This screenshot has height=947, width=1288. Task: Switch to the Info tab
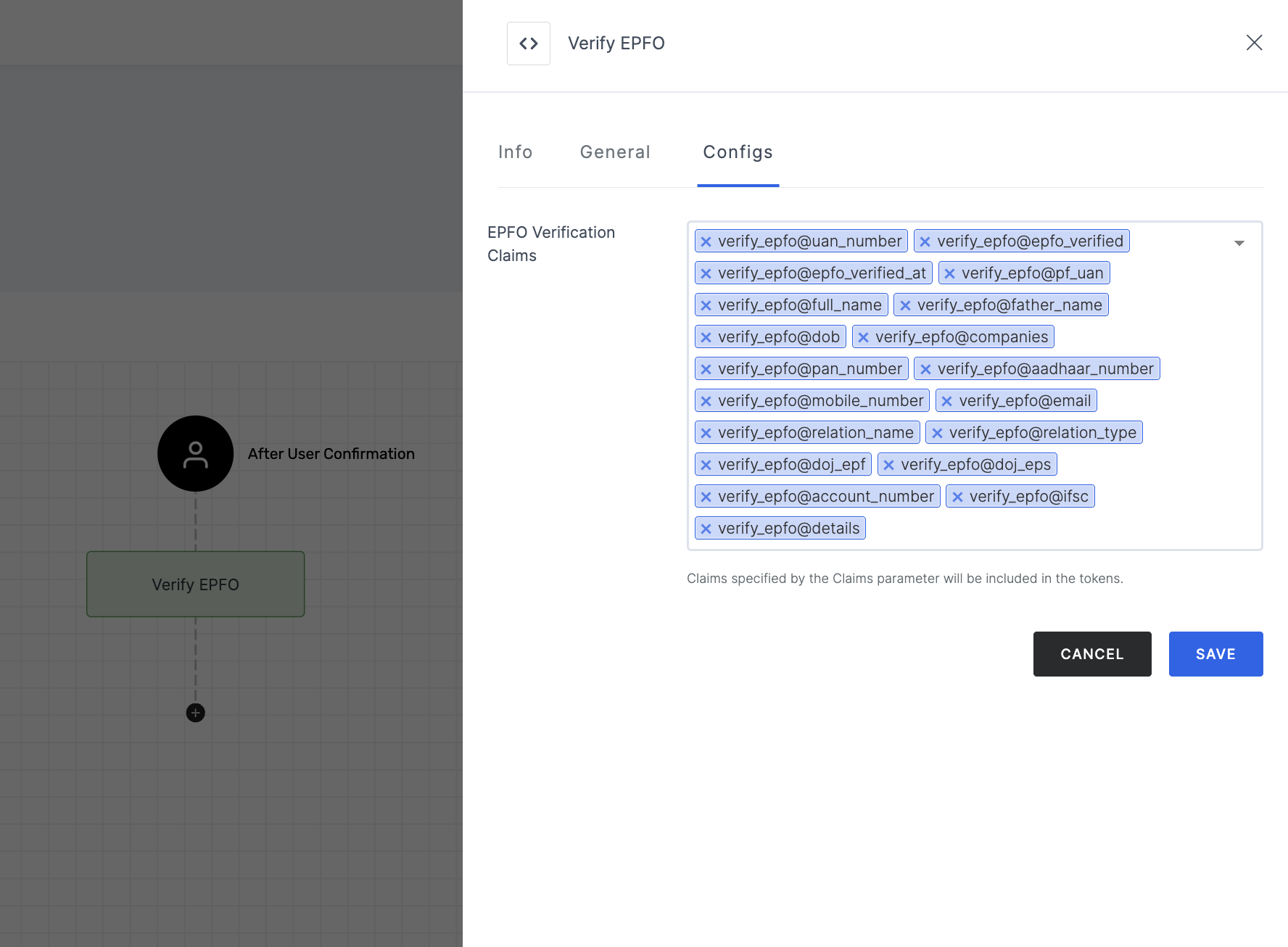click(x=516, y=152)
